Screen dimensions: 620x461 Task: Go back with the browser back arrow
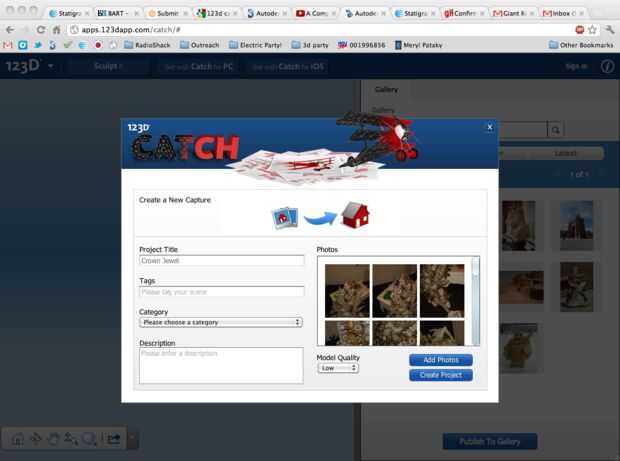[x=10, y=30]
